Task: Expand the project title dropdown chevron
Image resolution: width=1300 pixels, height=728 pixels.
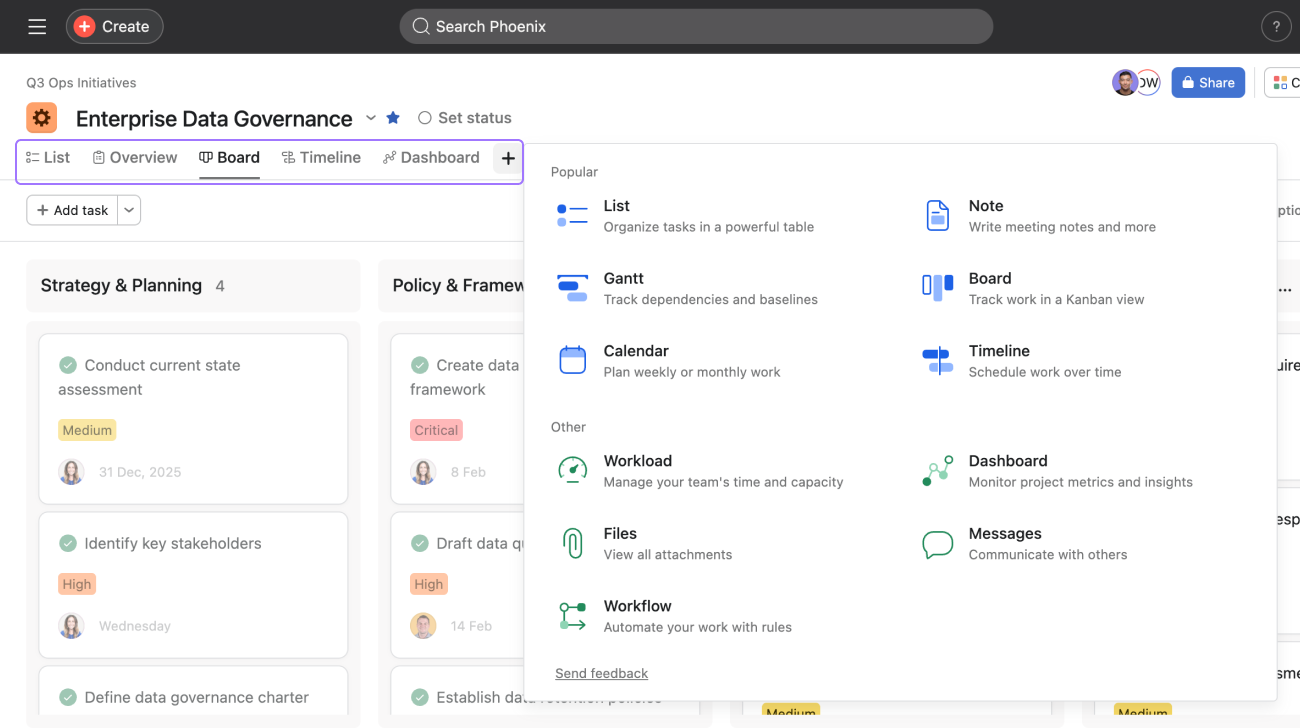Action: (371, 118)
